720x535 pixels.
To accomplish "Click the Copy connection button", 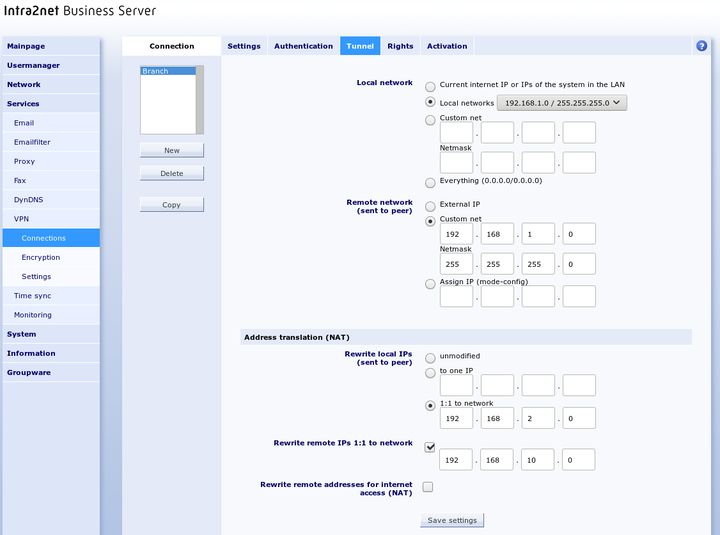I will [172, 205].
